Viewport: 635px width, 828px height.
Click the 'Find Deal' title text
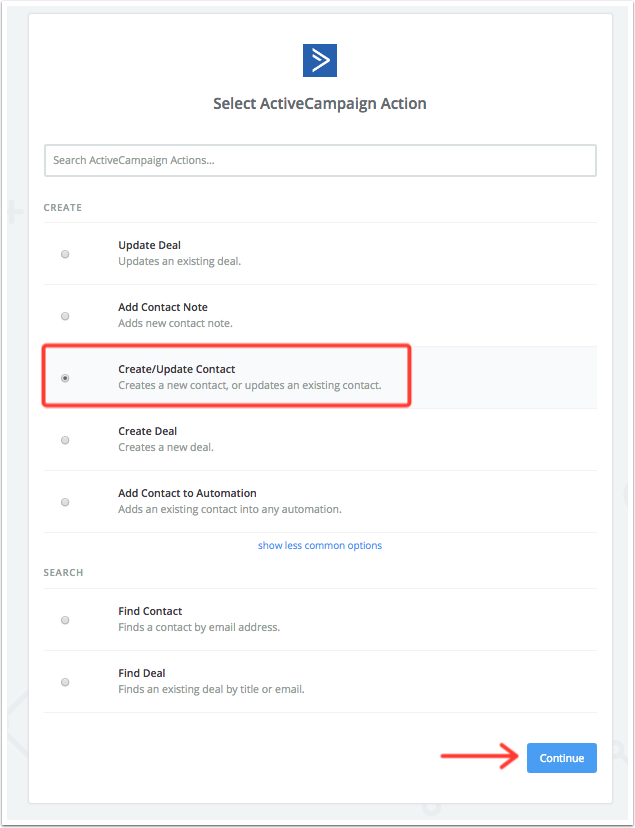(x=141, y=673)
